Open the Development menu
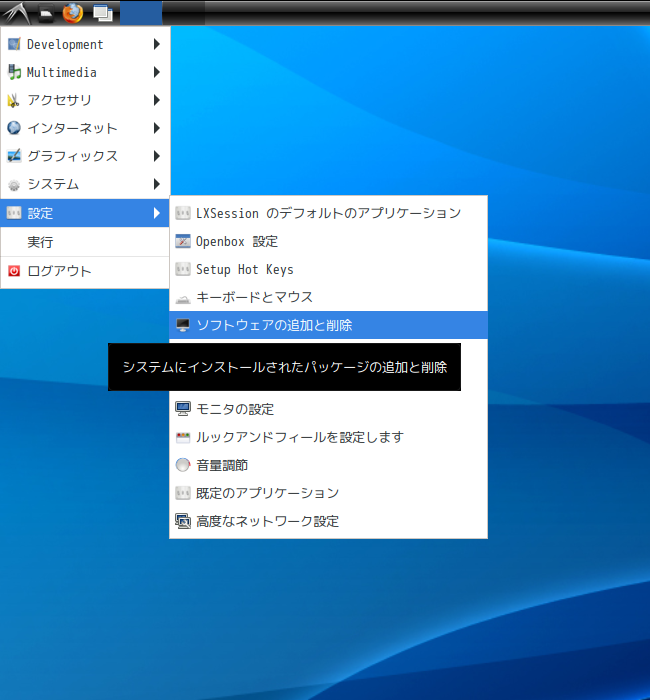This screenshot has height=700, width=650. (85, 44)
